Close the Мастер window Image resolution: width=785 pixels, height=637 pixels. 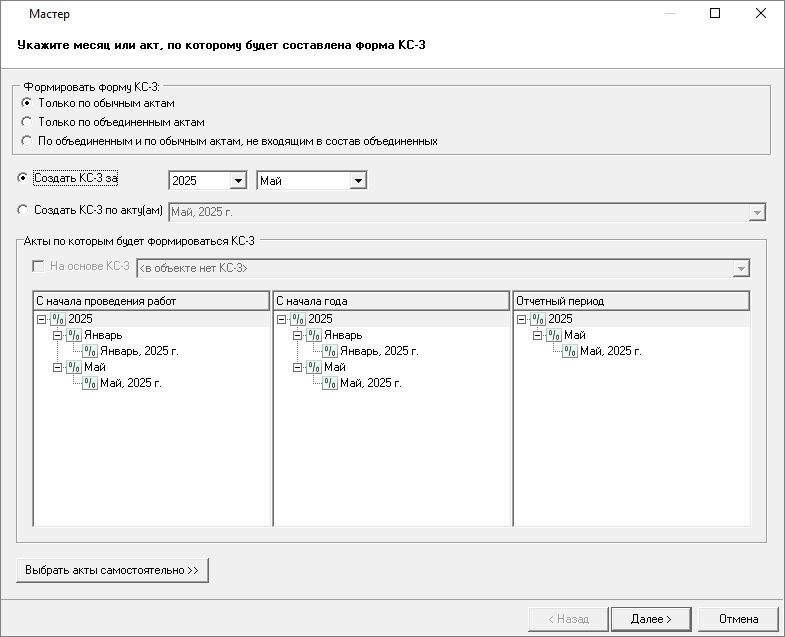point(760,14)
